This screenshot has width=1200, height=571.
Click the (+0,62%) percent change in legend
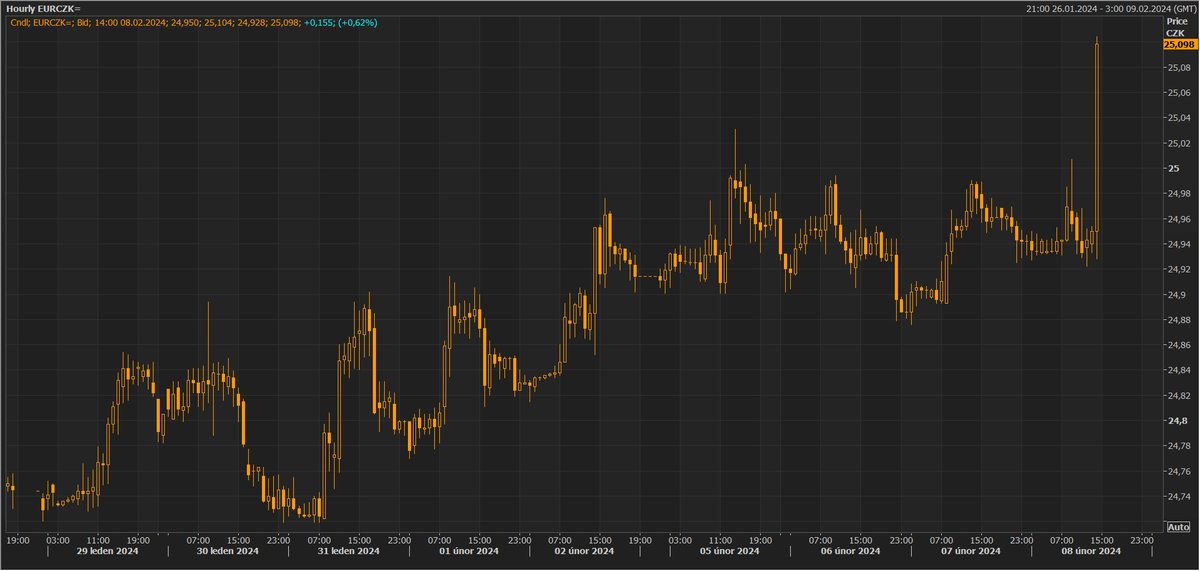click(x=359, y=22)
